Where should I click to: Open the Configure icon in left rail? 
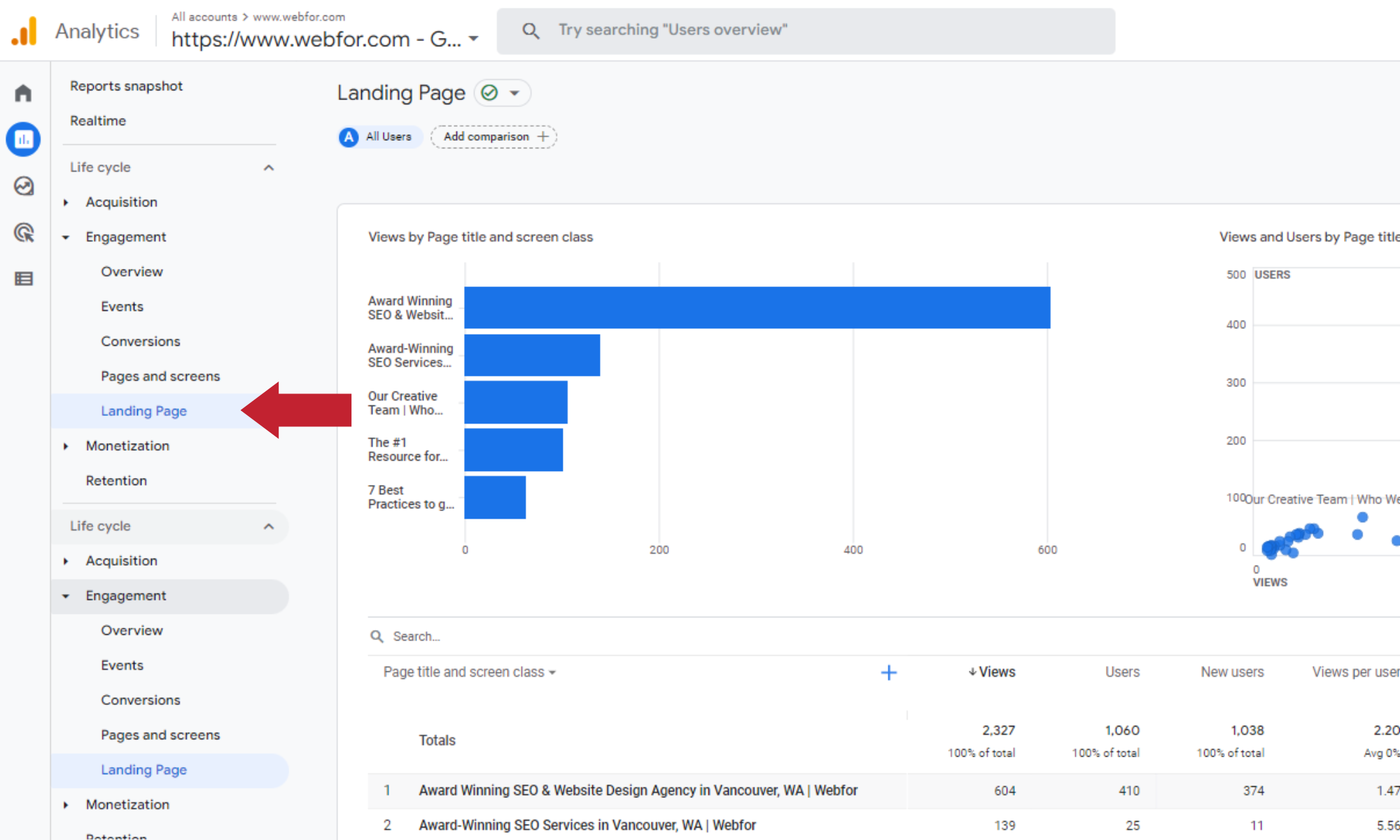pyautogui.click(x=24, y=279)
